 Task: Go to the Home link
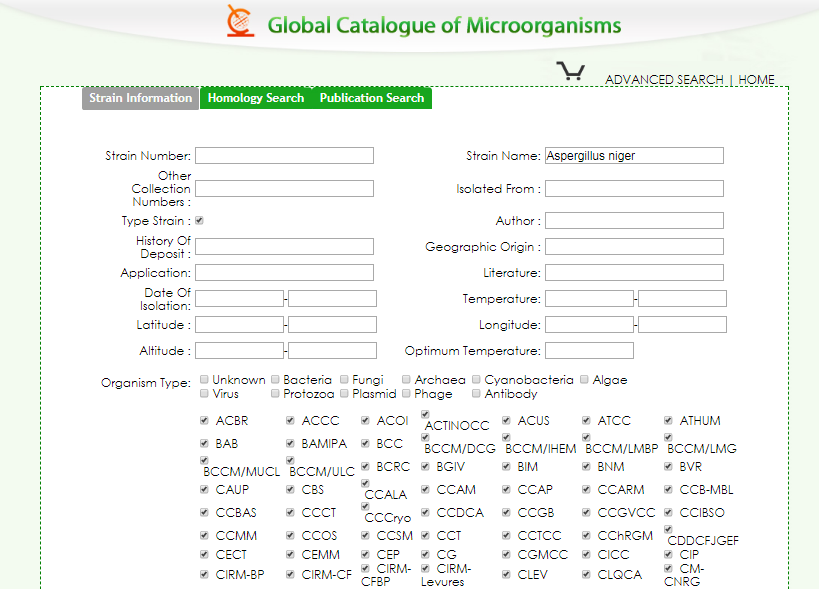point(756,80)
